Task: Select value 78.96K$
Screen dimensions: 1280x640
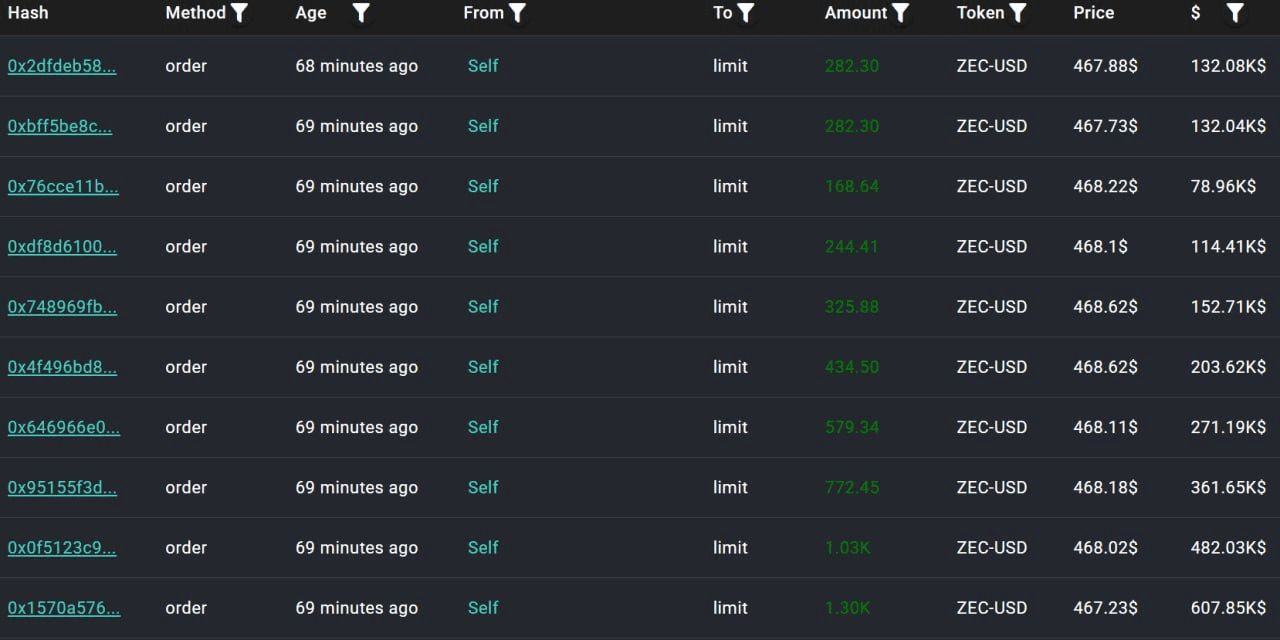Action: pos(1223,186)
